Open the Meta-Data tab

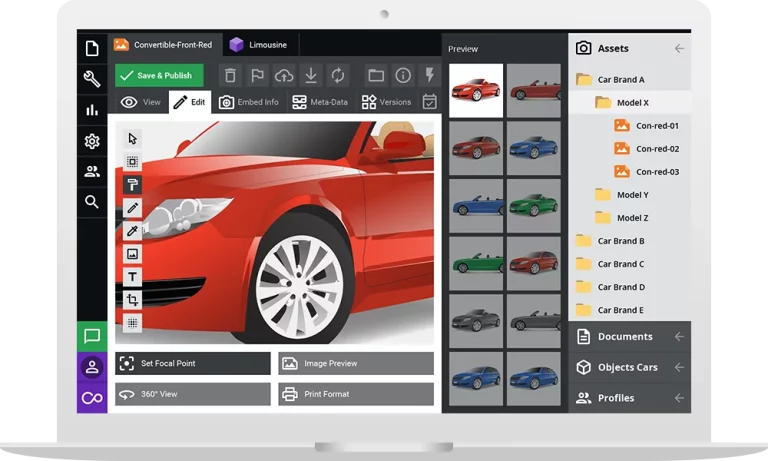(x=320, y=102)
